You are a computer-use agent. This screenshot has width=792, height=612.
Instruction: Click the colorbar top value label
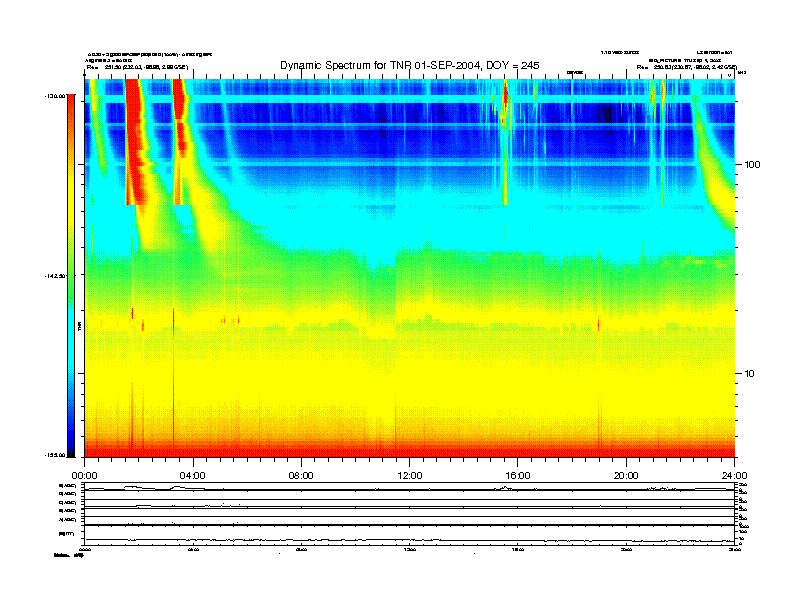55,95
